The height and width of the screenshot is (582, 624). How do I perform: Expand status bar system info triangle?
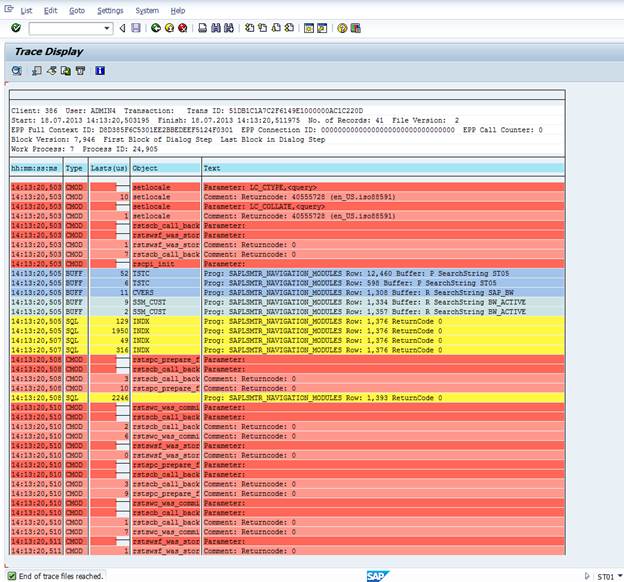pos(586,576)
